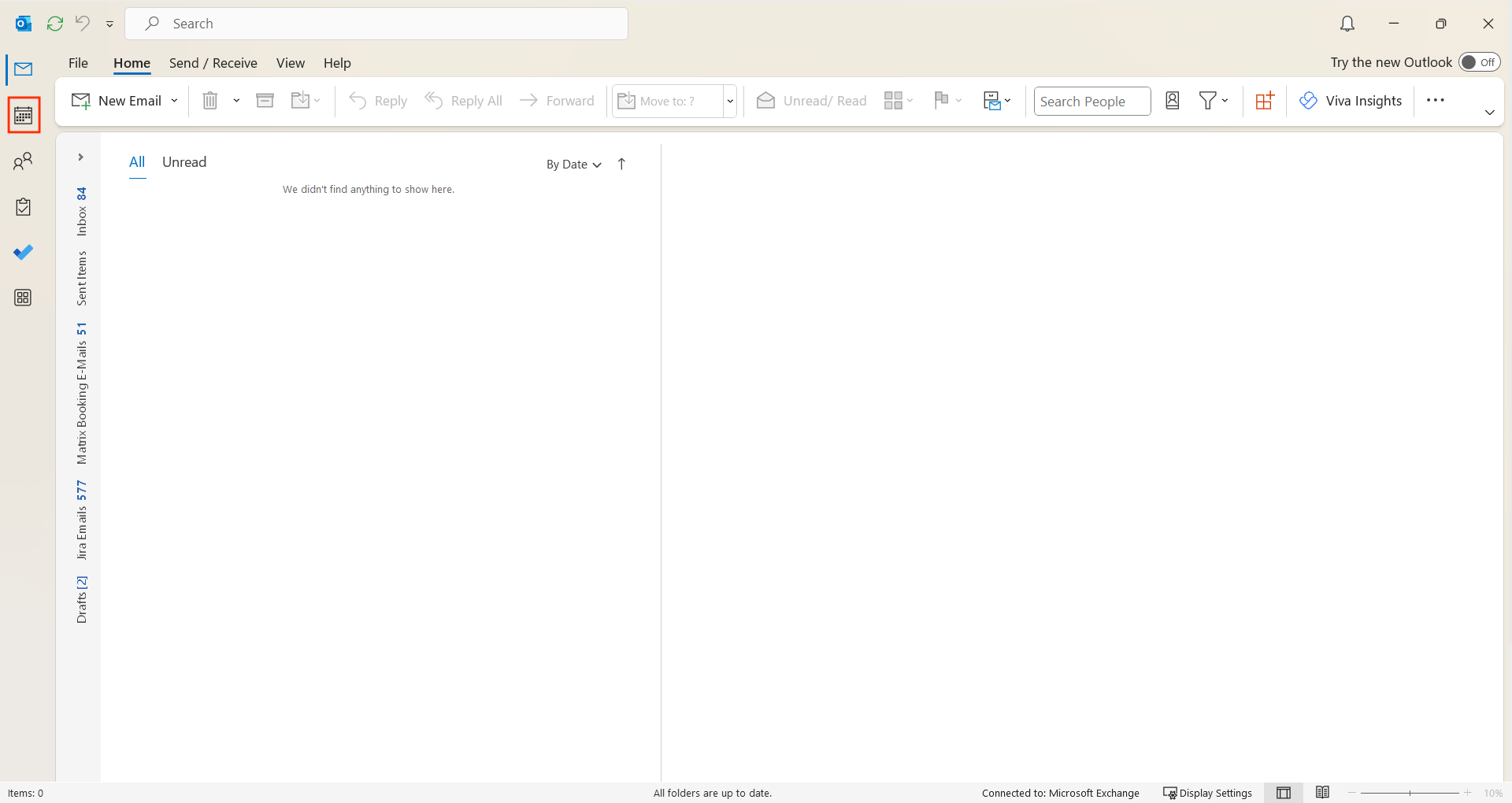Open Display Settings in status bar
Viewport: 1512px width, 803px height.
coord(1207,793)
